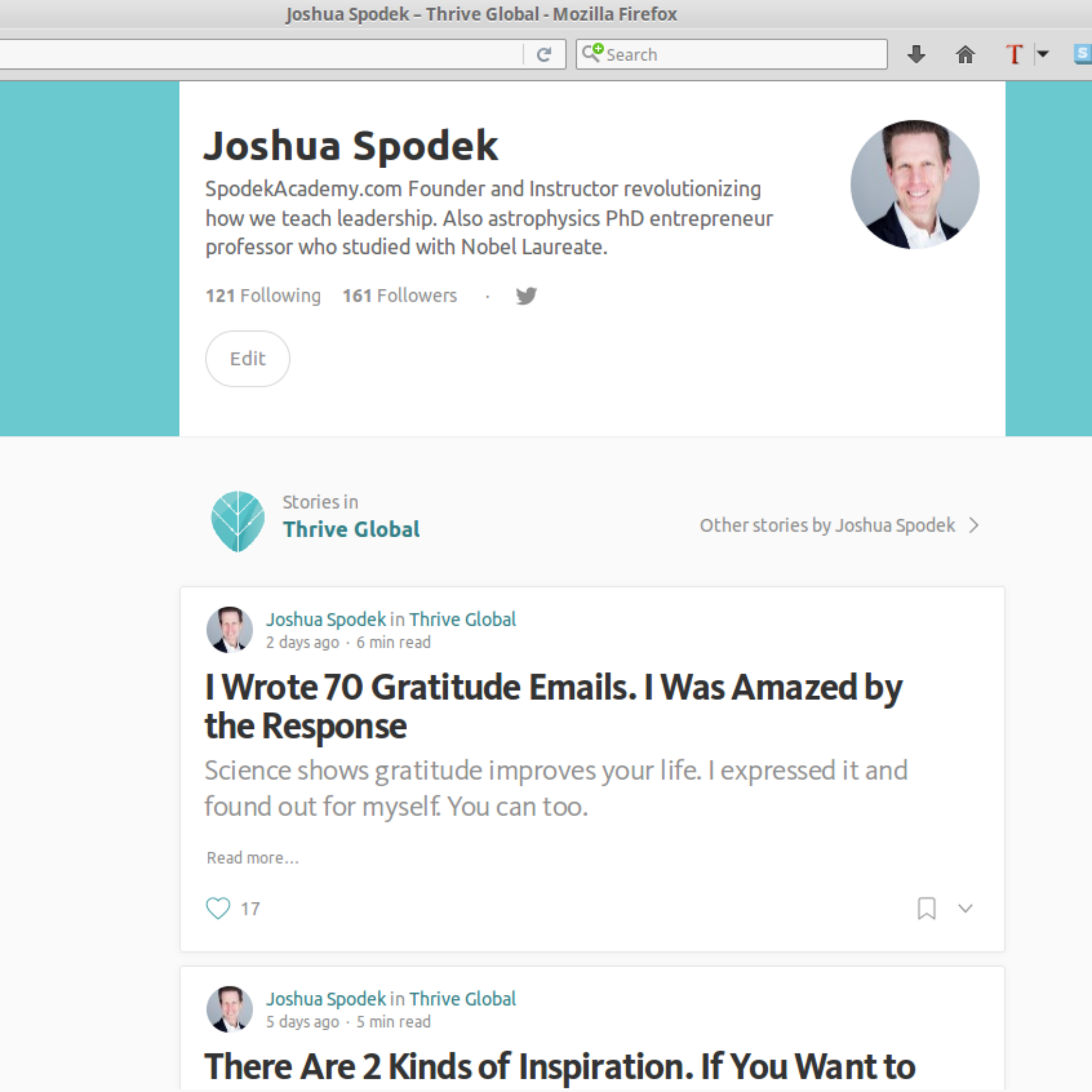This screenshot has height=1092, width=1092.
Task: Open the '2 days ago' timestamp link
Action: [302, 643]
